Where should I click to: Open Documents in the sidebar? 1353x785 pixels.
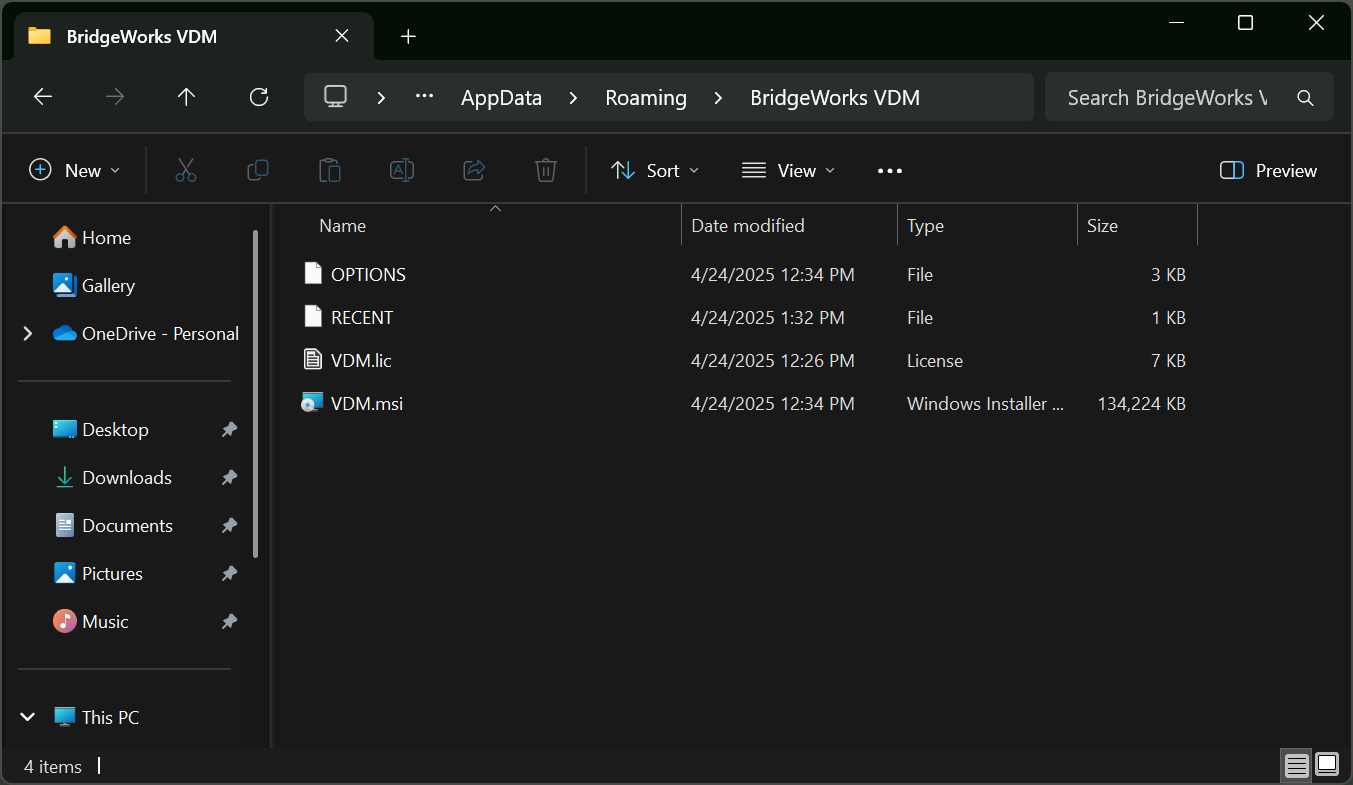tap(113, 526)
